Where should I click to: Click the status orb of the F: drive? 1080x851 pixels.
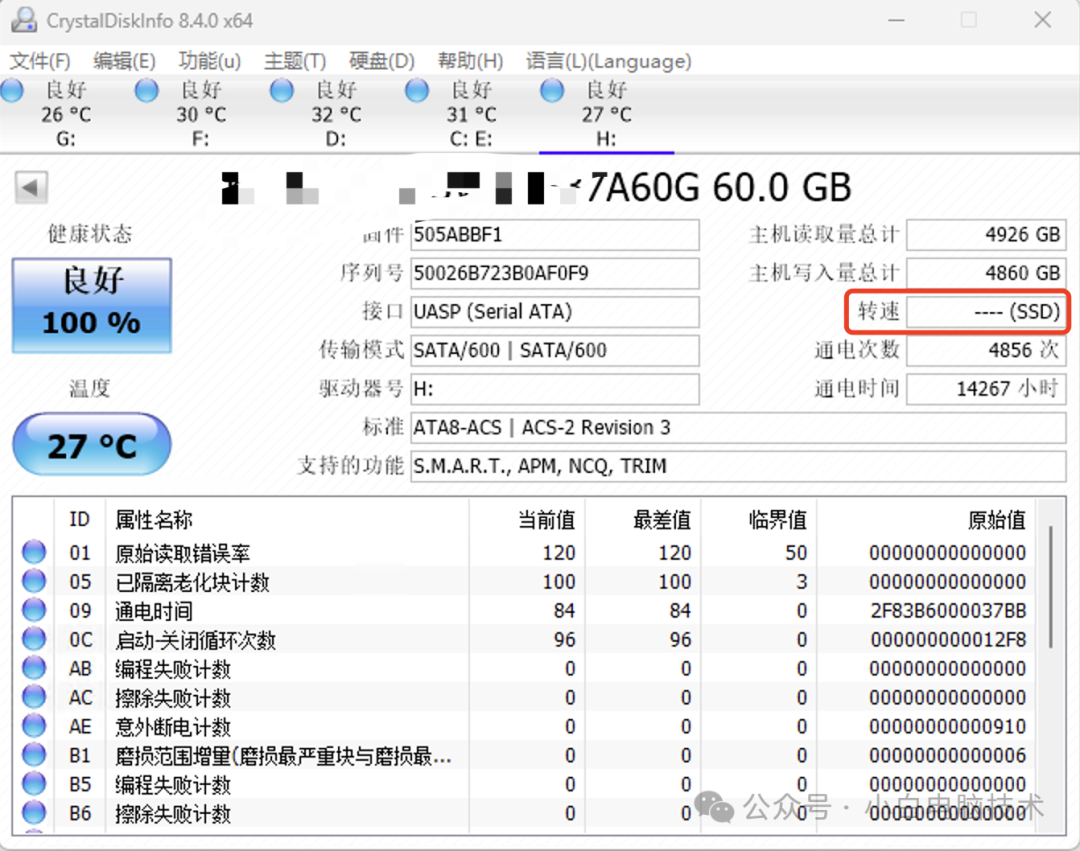pos(146,90)
